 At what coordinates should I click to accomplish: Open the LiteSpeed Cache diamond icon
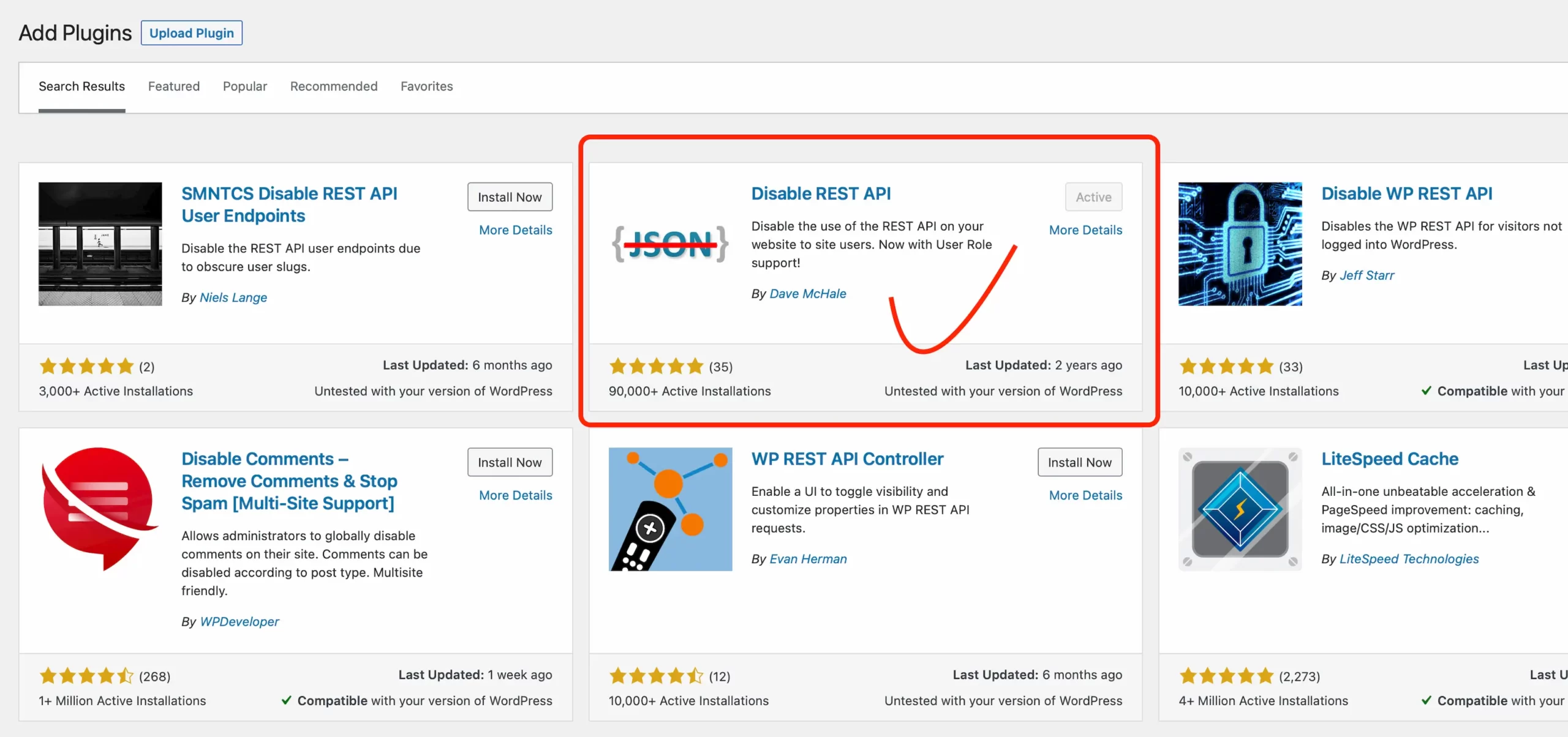[x=1240, y=509]
